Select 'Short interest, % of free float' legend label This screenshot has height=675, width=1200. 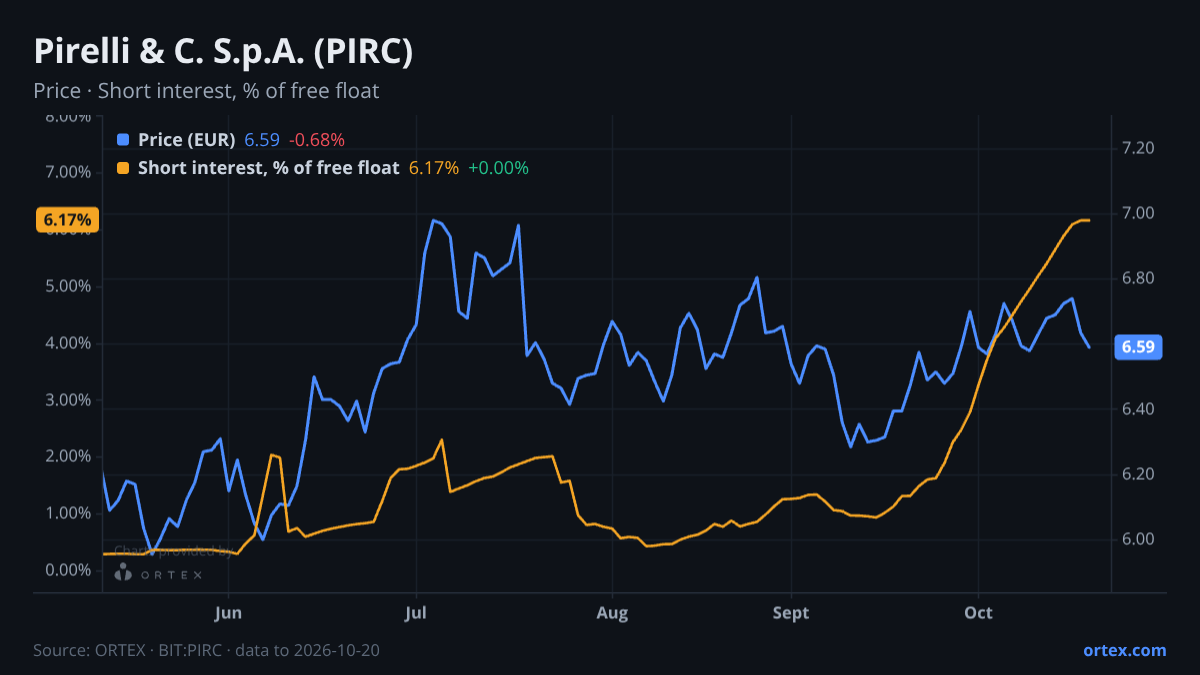click(268, 168)
